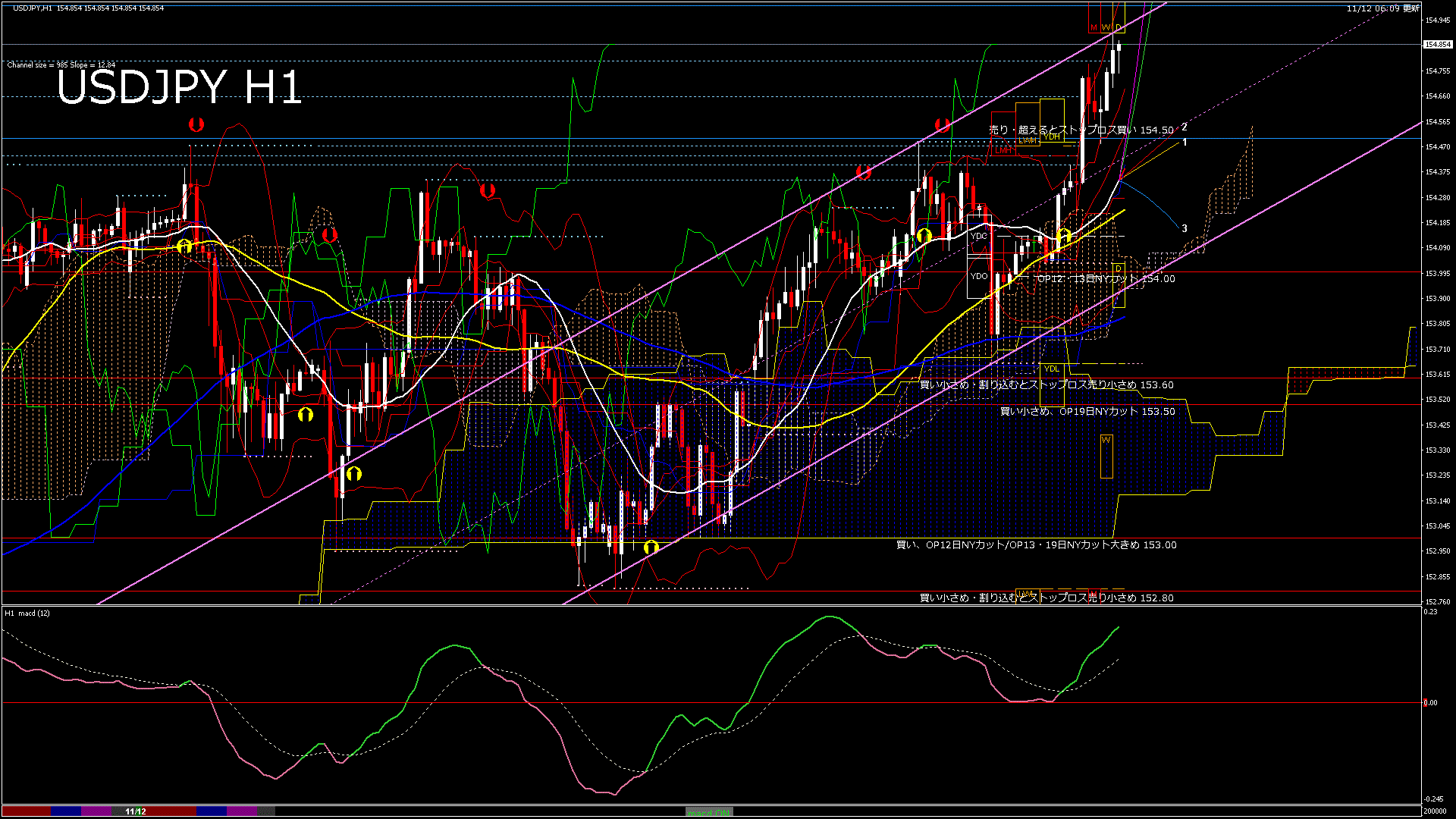Click the red U sell marker above the mid-chart peak

(x=486, y=191)
